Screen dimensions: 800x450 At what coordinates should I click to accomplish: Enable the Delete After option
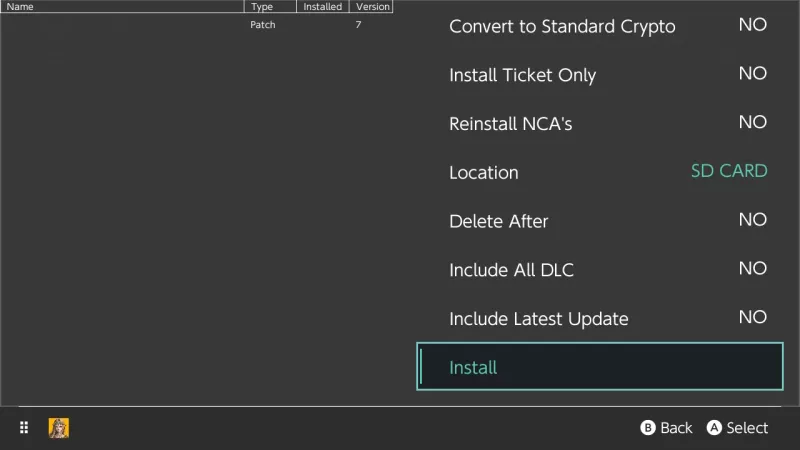(x=600, y=221)
